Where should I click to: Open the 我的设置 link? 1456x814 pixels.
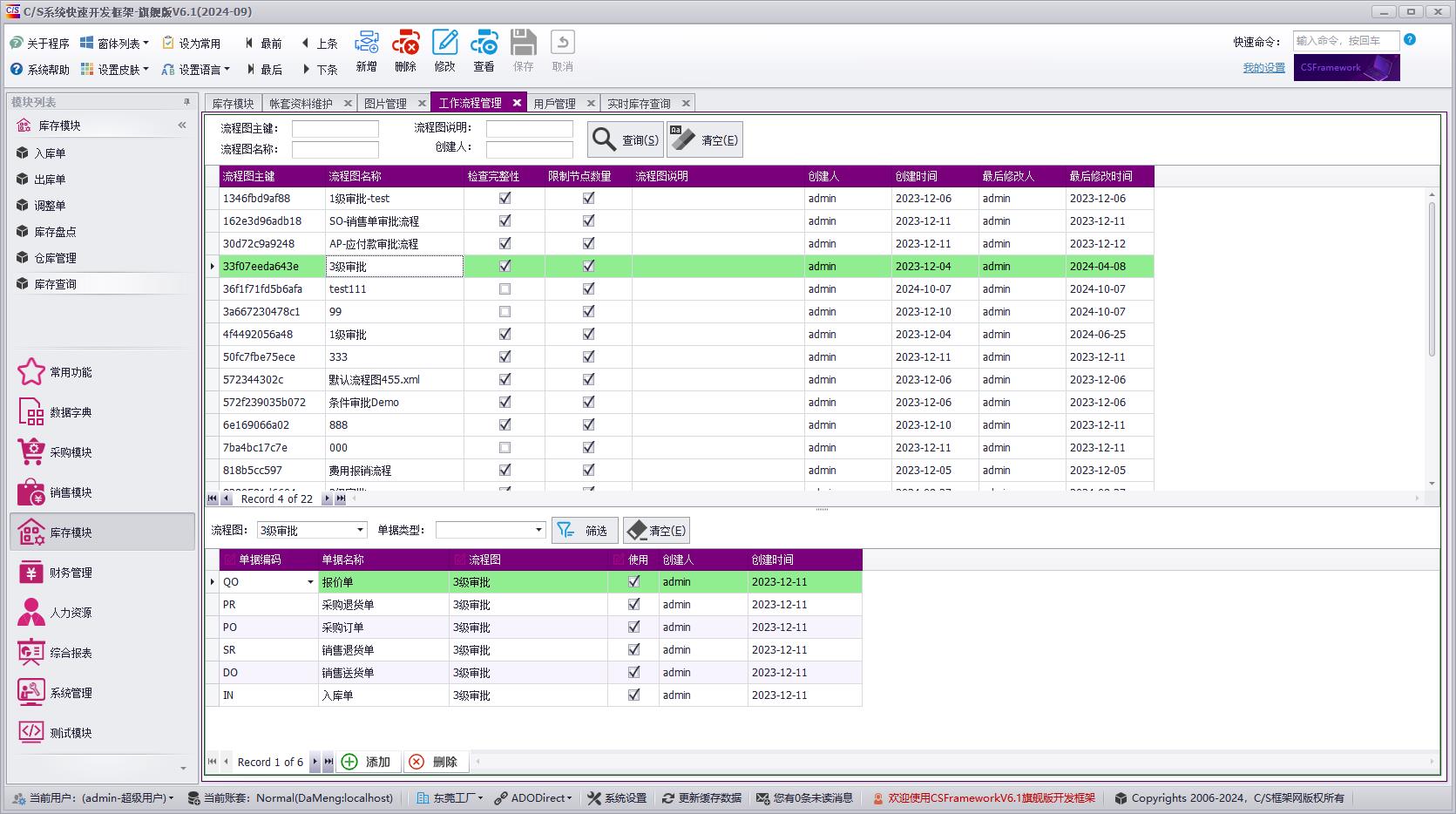[1263, 68]
